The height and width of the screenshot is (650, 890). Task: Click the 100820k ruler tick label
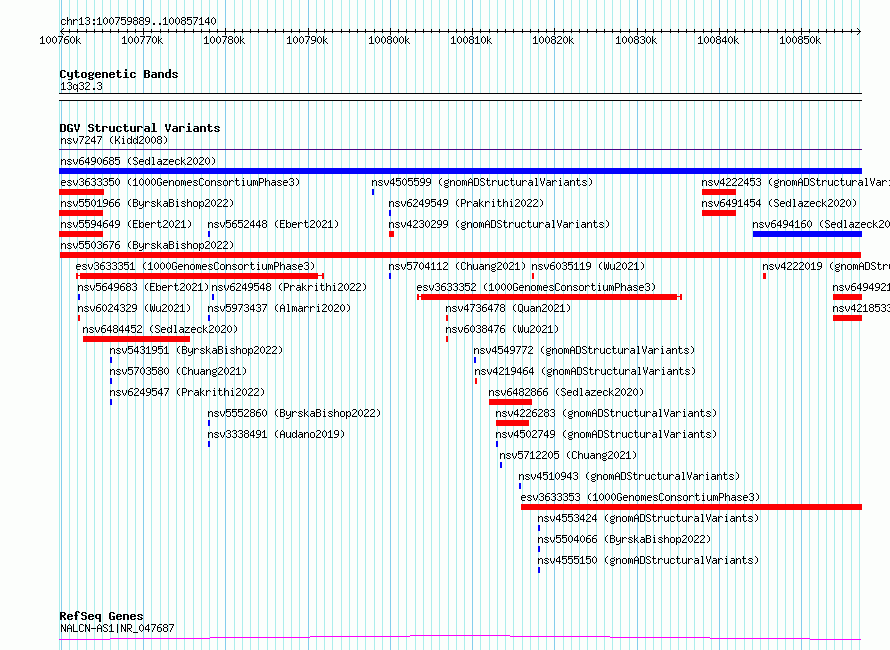click(553, 40)
